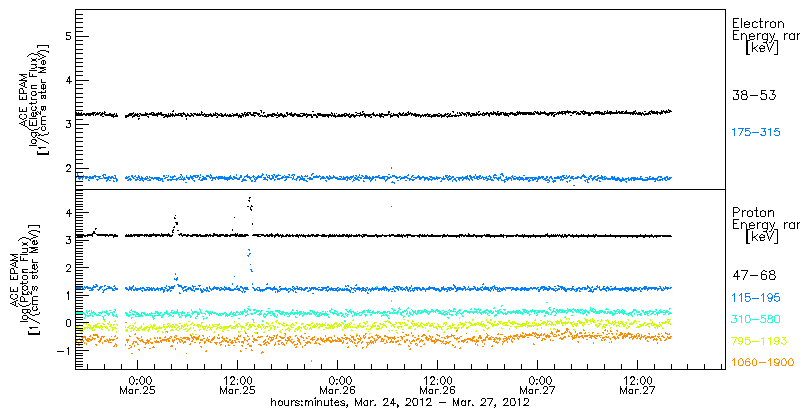Click y-axis value "1" in proton panel

67,295
